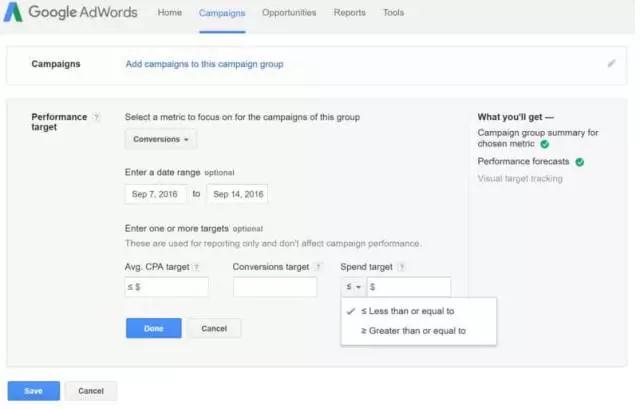Open the Sep 7, 2016 start date picker
This screenshot has height=409, width=640.
(155, 194)
